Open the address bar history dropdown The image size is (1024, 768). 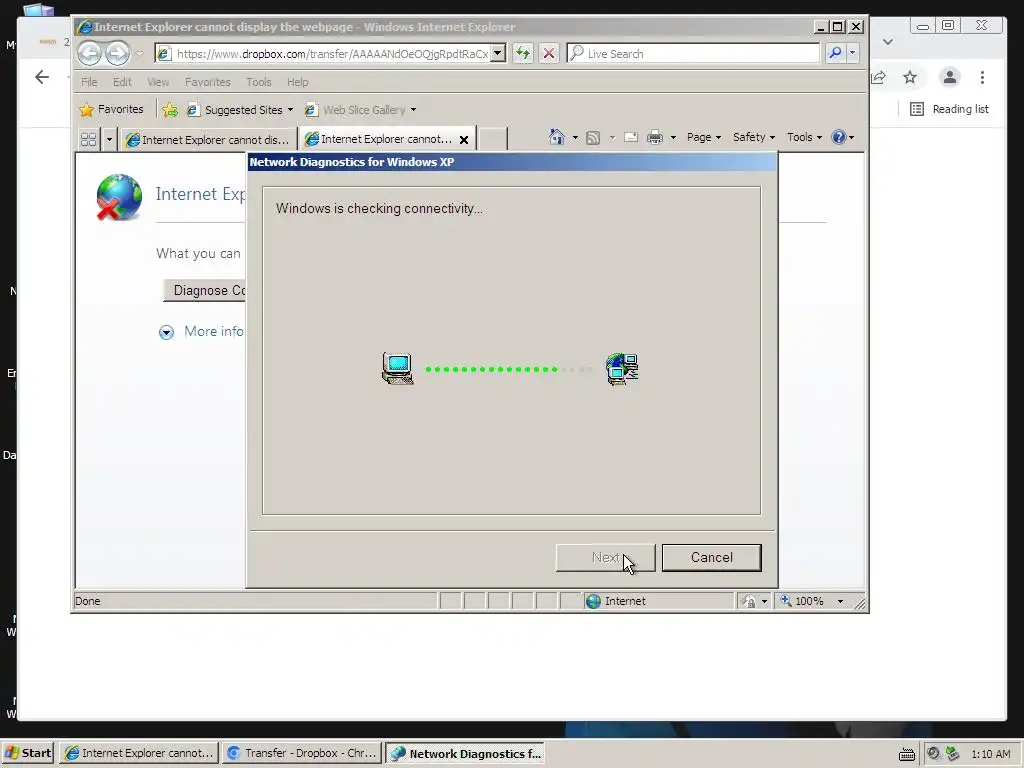[498, 54]
